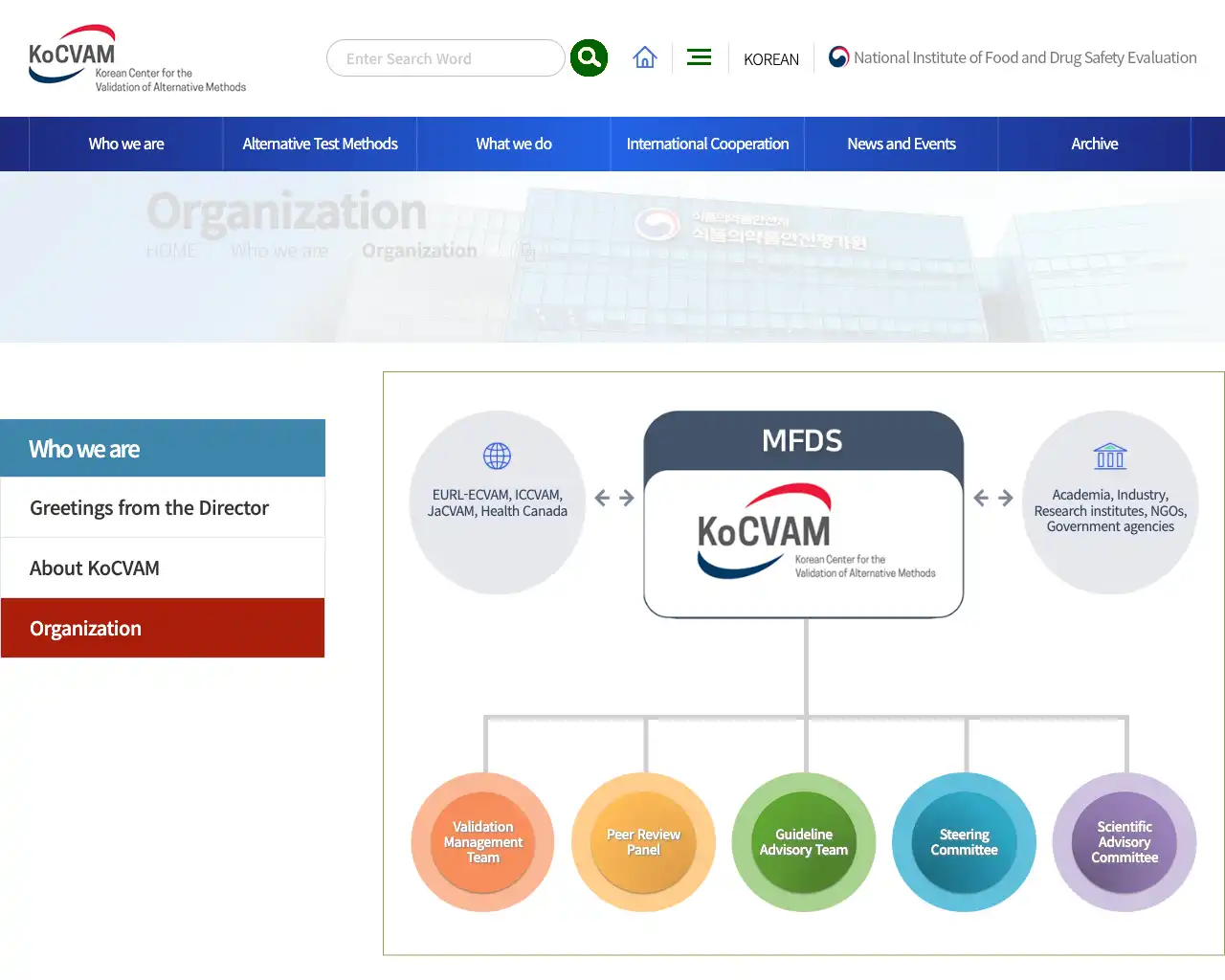
Task: Switch language to KOREAN
Action: click(771, 59)
